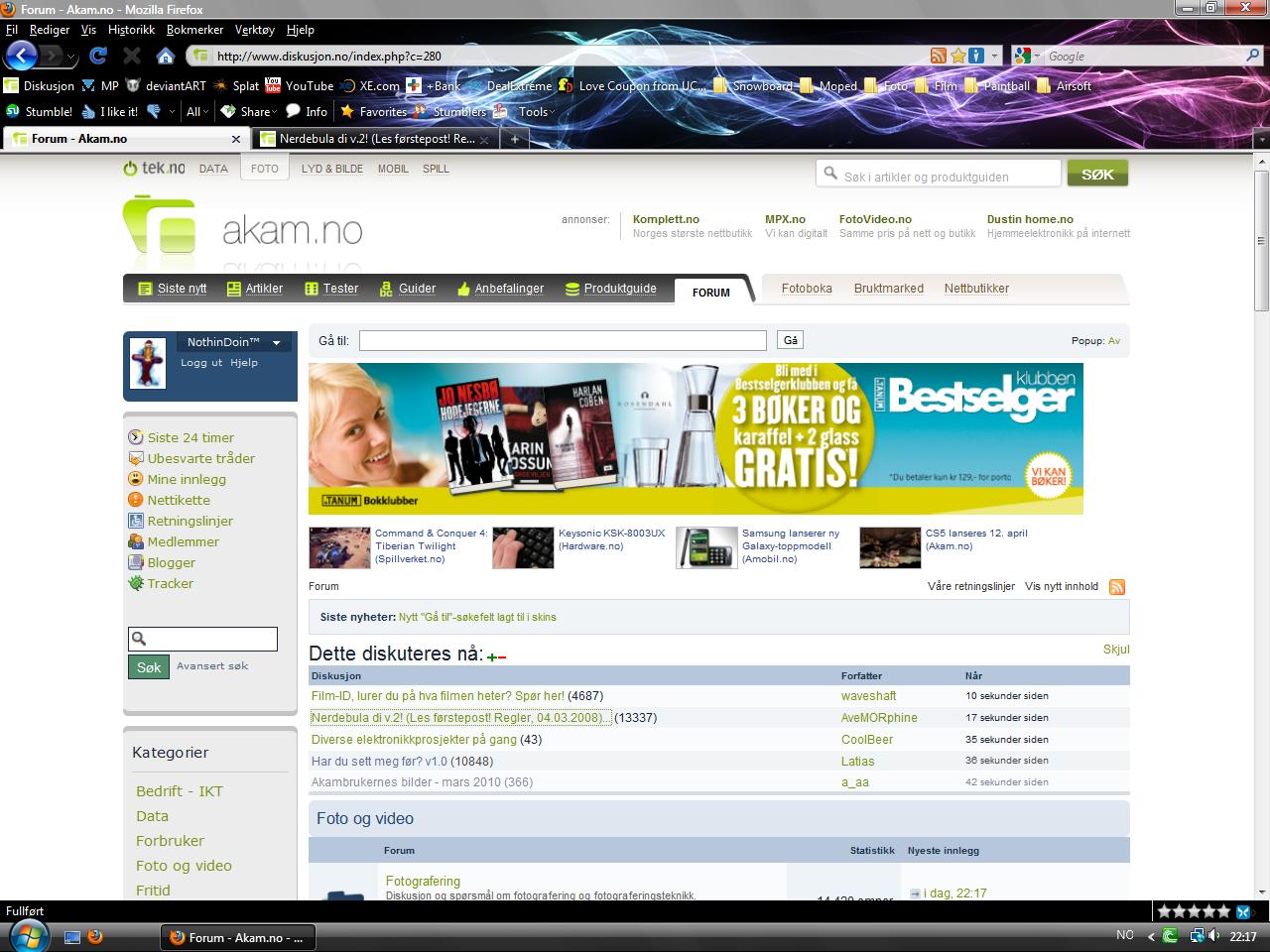Click the Ubesvarte tråder envelope icon
The width and height of the screenshot is (1270, 952).
[x=136, y=458]
